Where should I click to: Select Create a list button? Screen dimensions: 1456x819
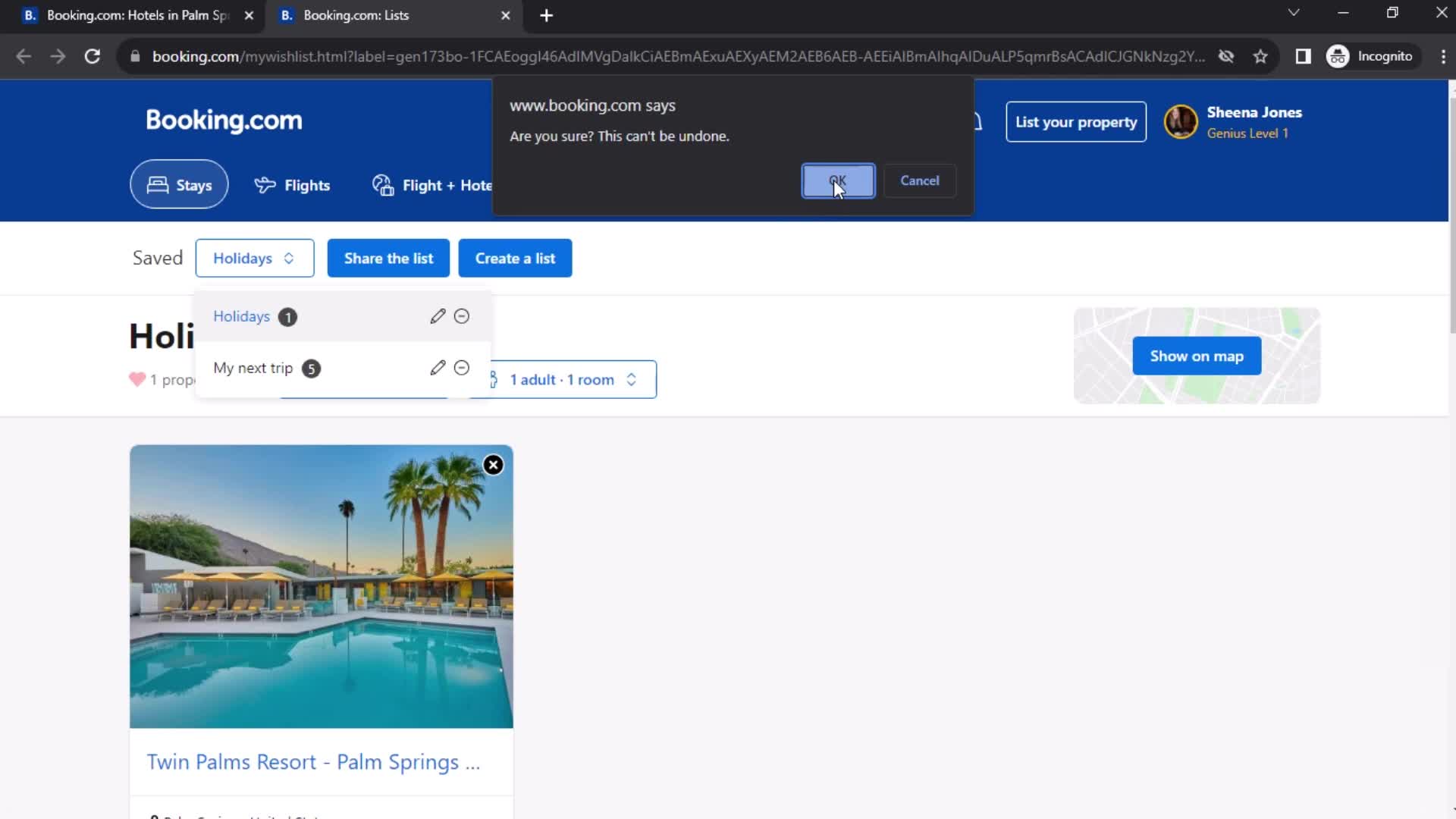(x=515, y=258)
